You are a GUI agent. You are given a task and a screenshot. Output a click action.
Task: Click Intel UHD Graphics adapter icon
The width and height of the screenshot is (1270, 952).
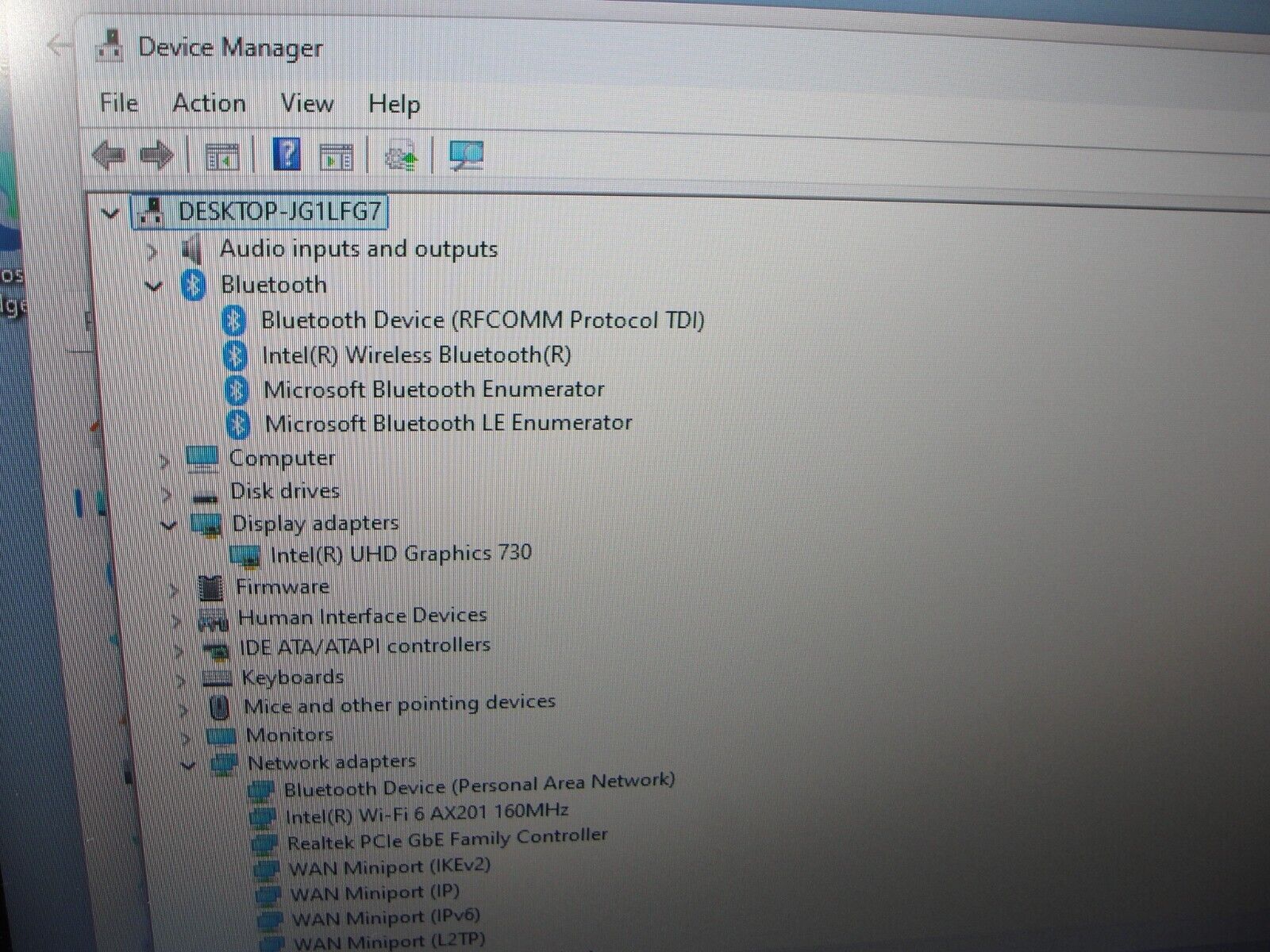(x=245, y=555)
